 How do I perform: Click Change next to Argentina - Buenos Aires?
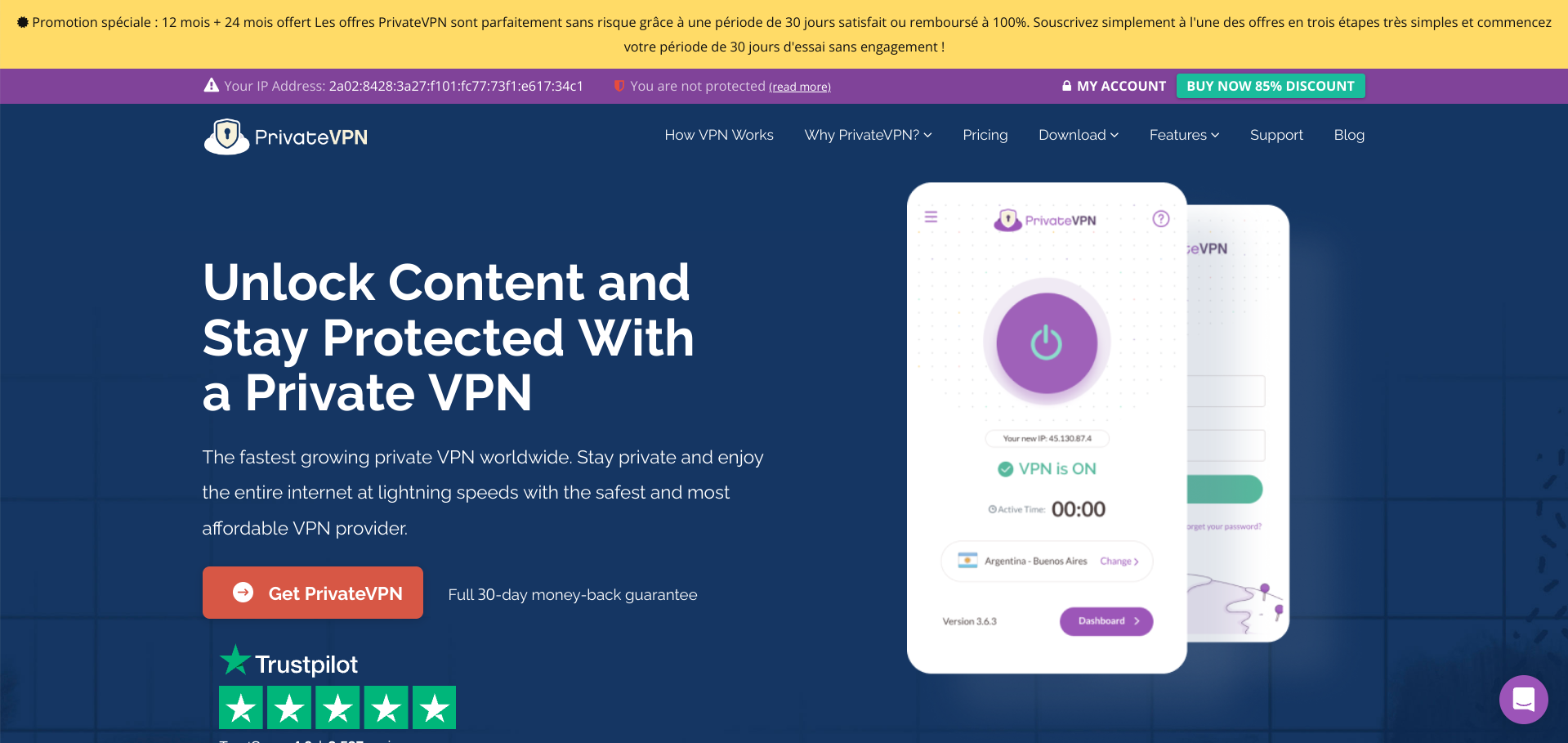[1119, 561]
